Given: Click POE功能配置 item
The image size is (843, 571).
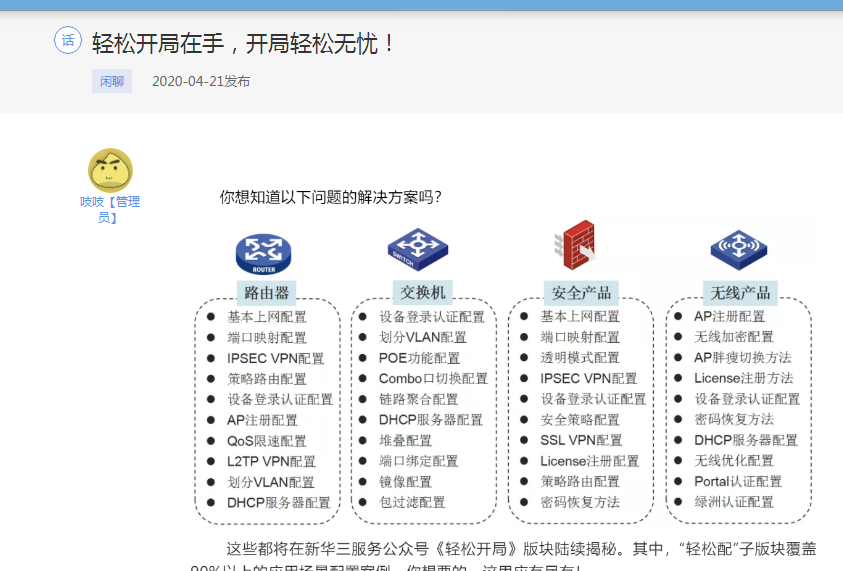Looking at the screenshot, I should click(419, 358).
